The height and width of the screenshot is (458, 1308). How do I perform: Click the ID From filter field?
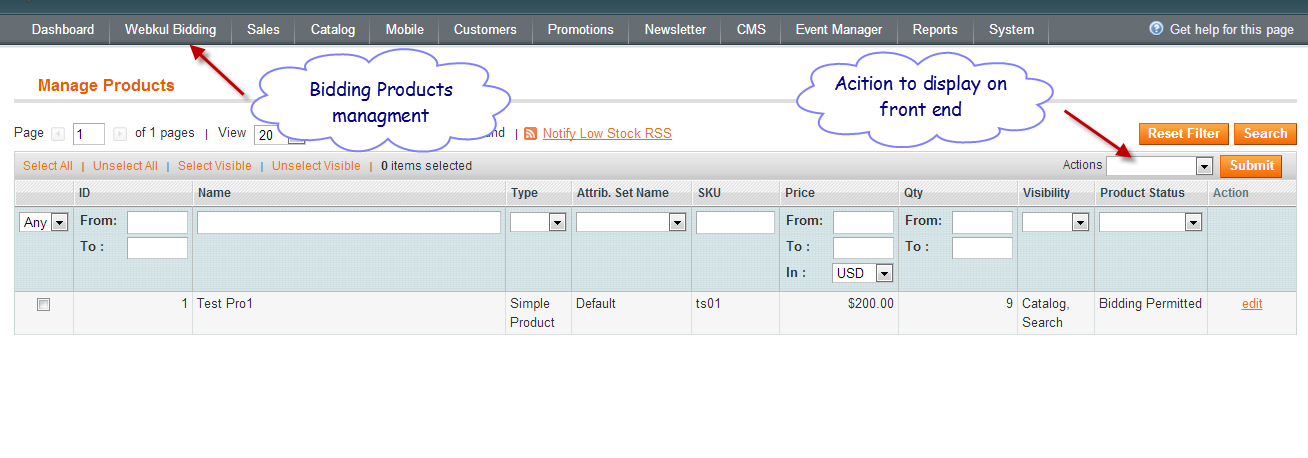pyautogui.click(x=157, y=222)
